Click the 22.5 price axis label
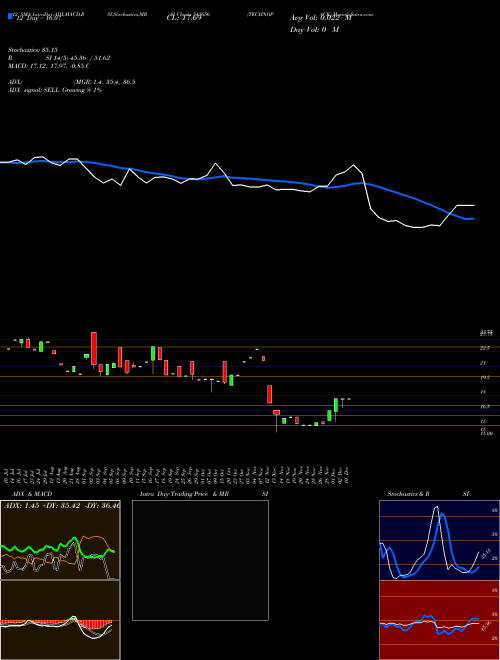Image resolution: width=500 pixels, height=660 pixels. pos(485,348)
